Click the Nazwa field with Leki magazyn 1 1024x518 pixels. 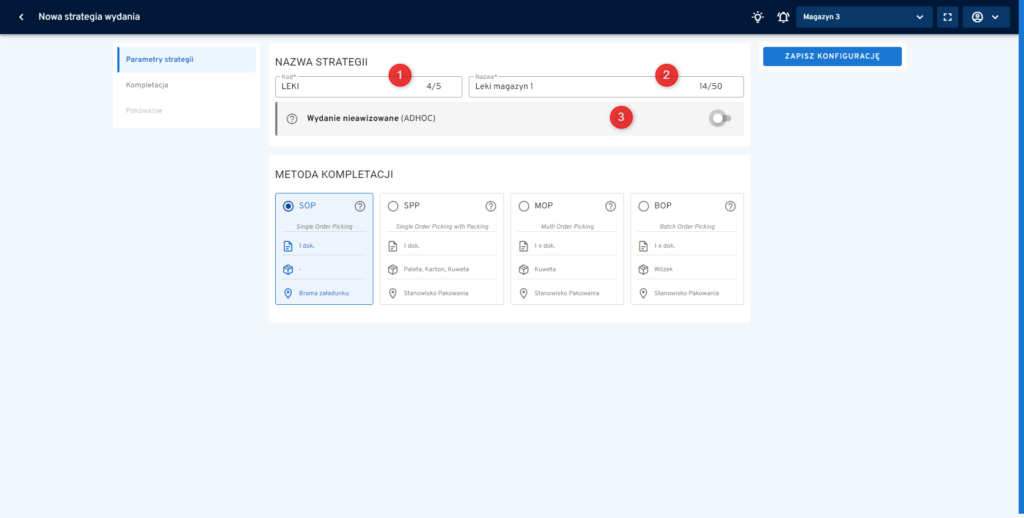[580, 87]
